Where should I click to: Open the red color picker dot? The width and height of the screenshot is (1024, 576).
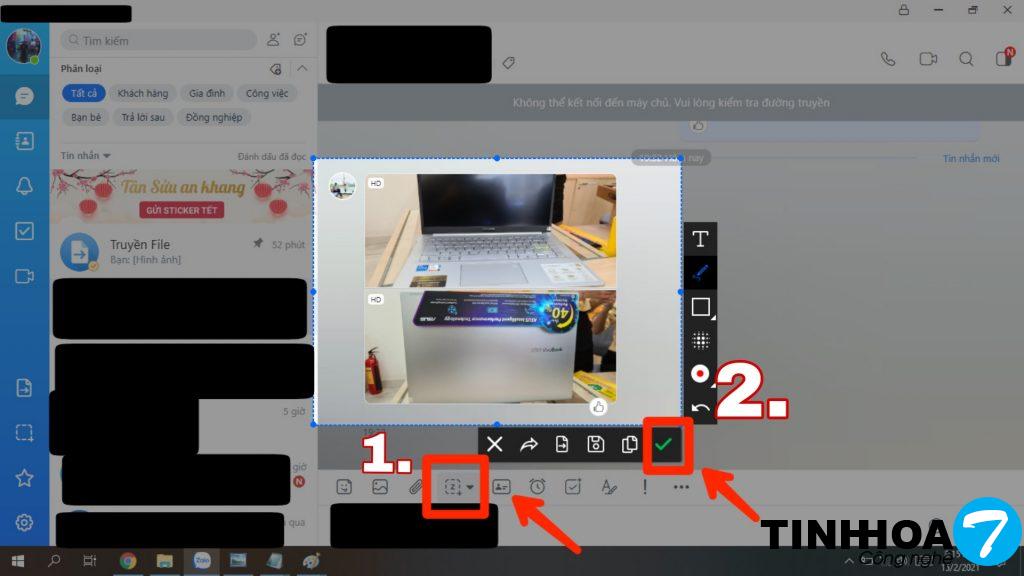tap(701, 374)
